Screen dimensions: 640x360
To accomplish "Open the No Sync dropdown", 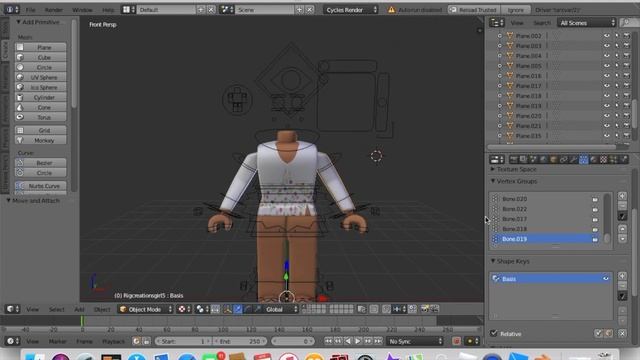I will pos(415,341).
